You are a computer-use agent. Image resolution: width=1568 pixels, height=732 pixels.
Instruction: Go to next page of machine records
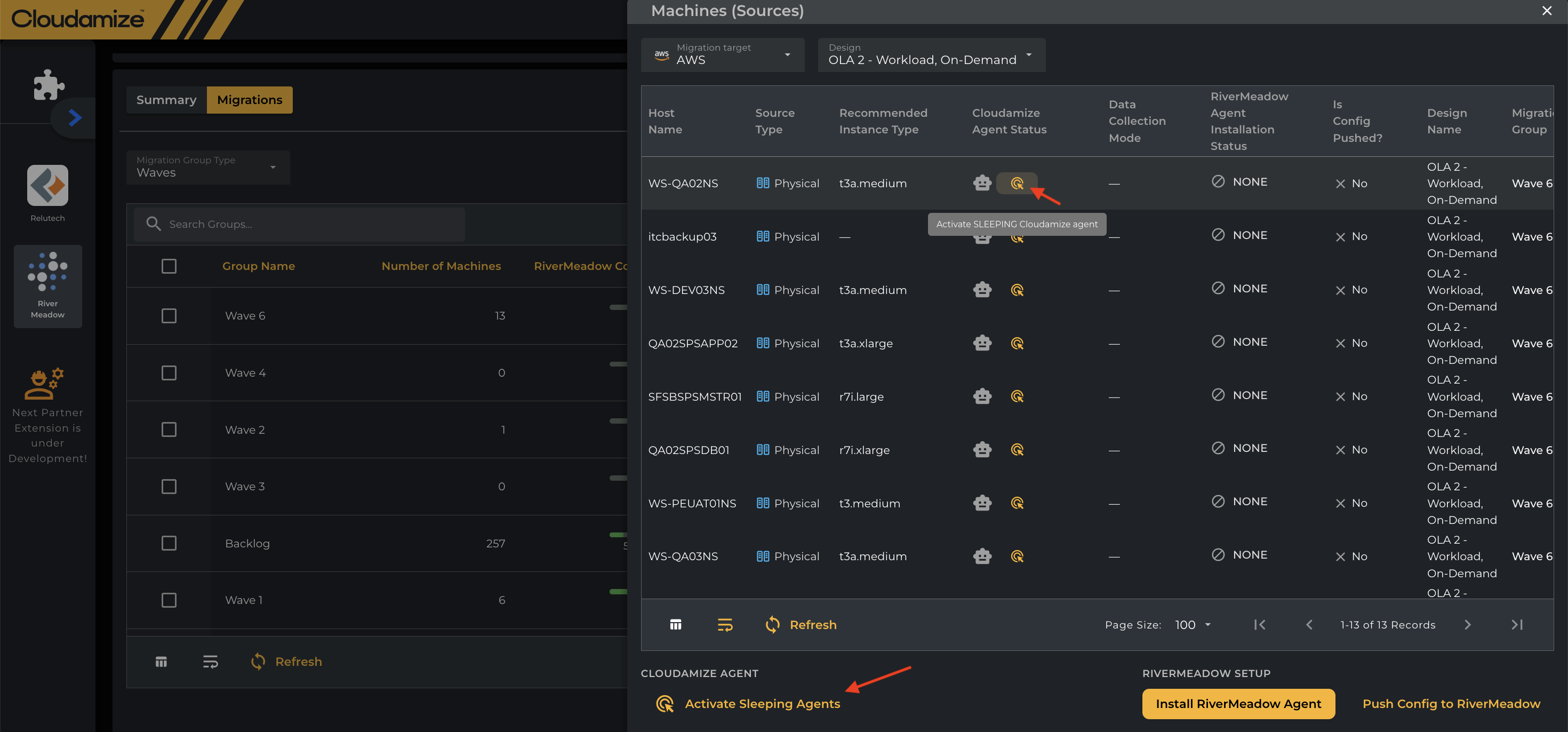click(1468, 625)
